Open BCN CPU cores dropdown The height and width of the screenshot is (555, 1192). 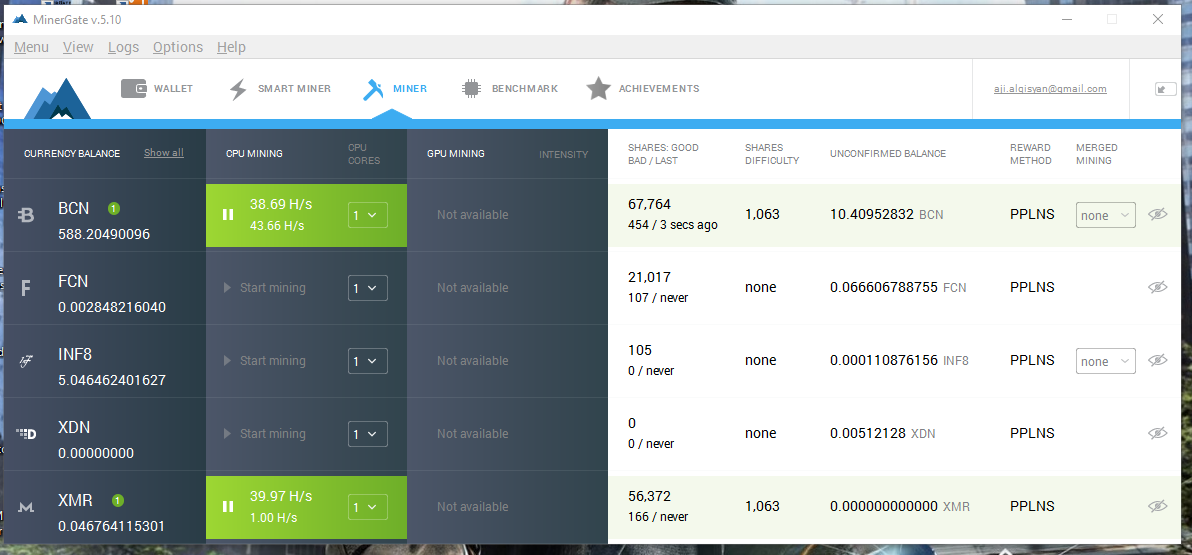pyautogui.click(x=368, y=215)
